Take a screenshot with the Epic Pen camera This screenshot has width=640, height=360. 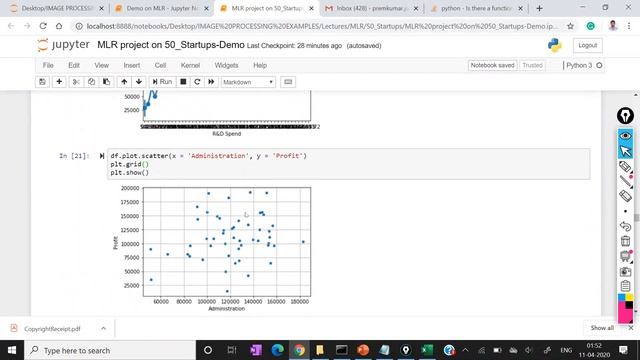[x=625, y=271]
